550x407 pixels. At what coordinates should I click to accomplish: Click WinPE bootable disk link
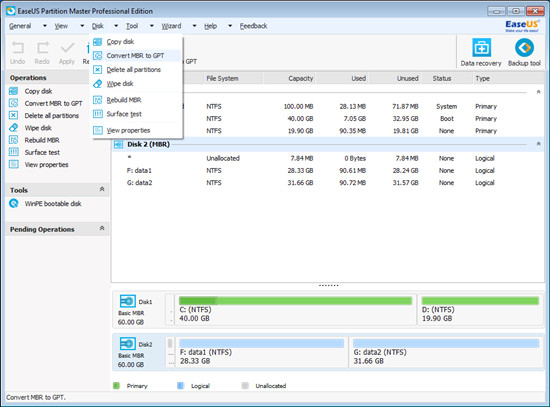[x=53, y=204]
